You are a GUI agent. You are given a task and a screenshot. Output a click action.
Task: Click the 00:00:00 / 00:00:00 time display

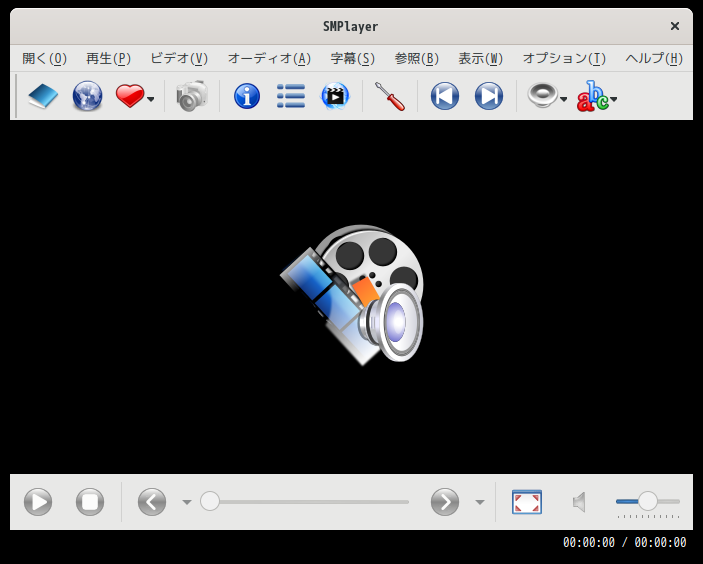[625, 542]
